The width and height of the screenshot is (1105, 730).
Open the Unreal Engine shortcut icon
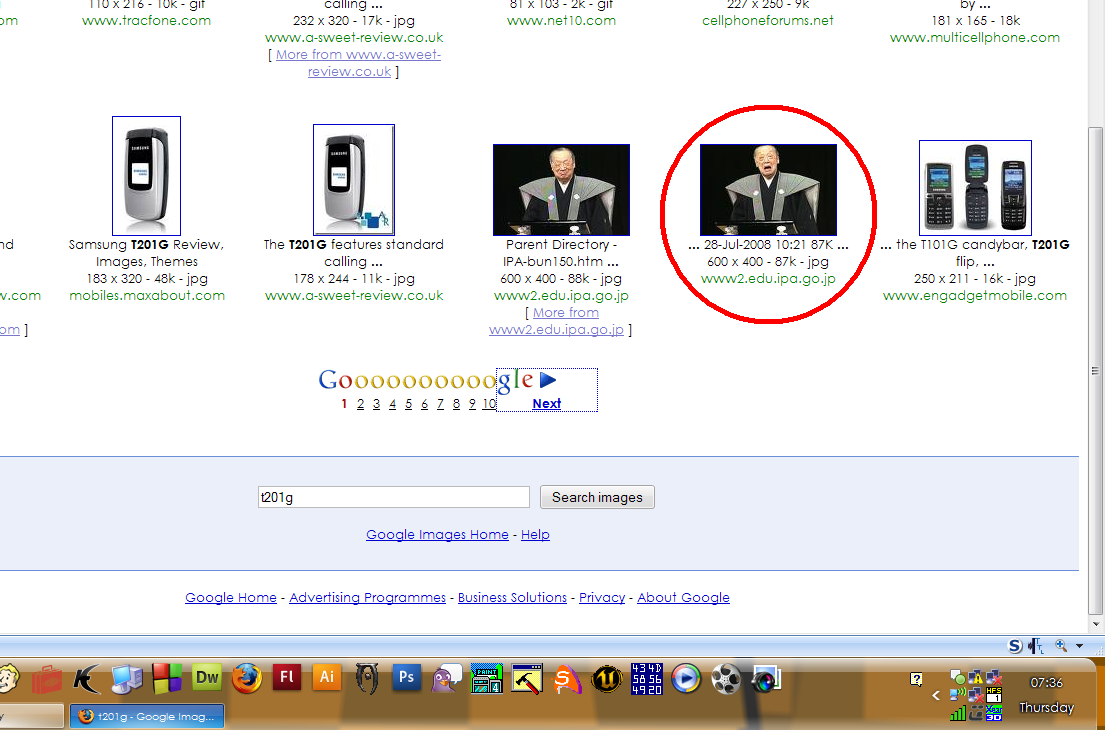click(x=606, y=679)
